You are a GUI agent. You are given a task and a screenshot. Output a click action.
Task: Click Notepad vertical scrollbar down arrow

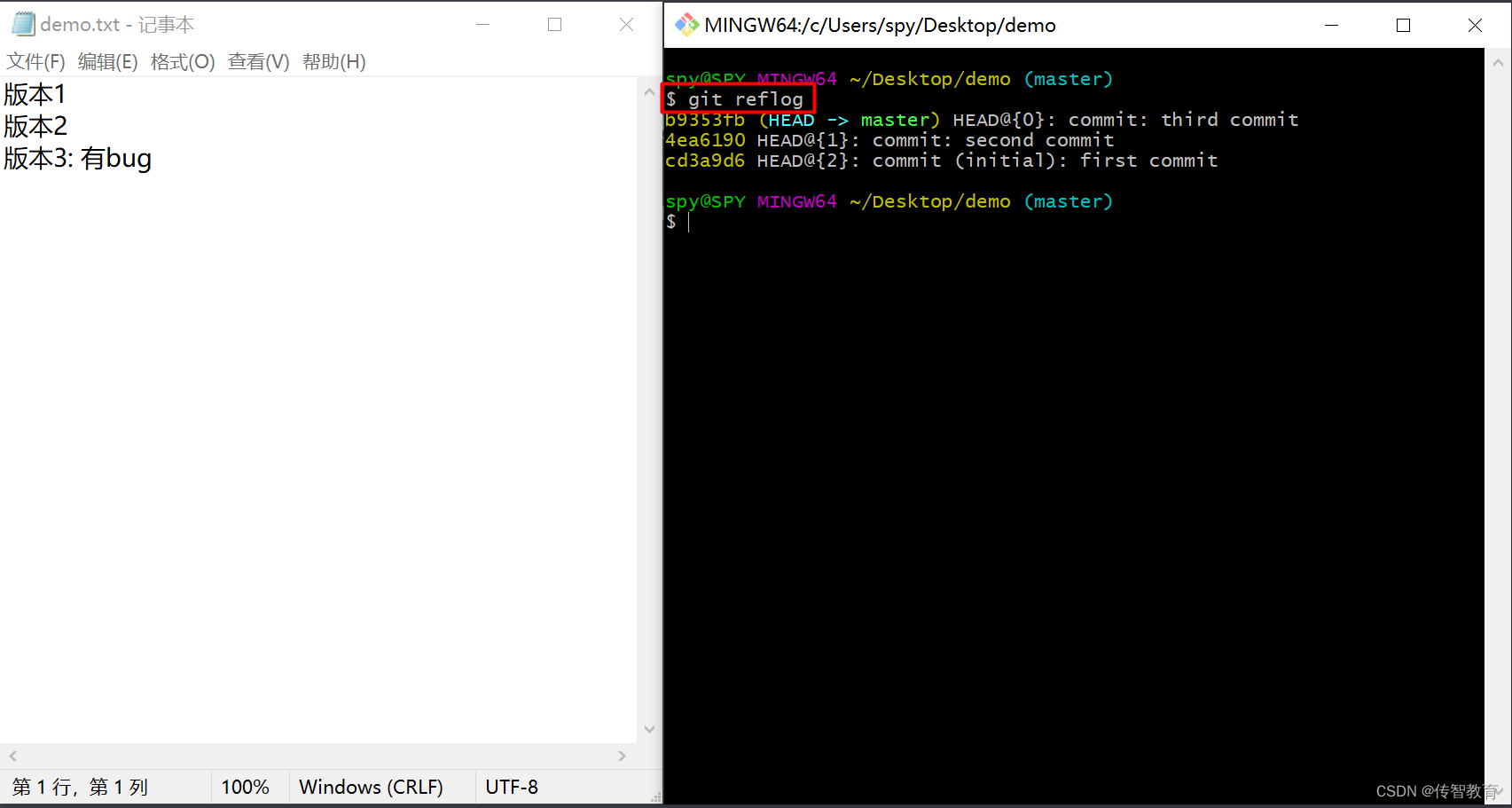(649, 730)
